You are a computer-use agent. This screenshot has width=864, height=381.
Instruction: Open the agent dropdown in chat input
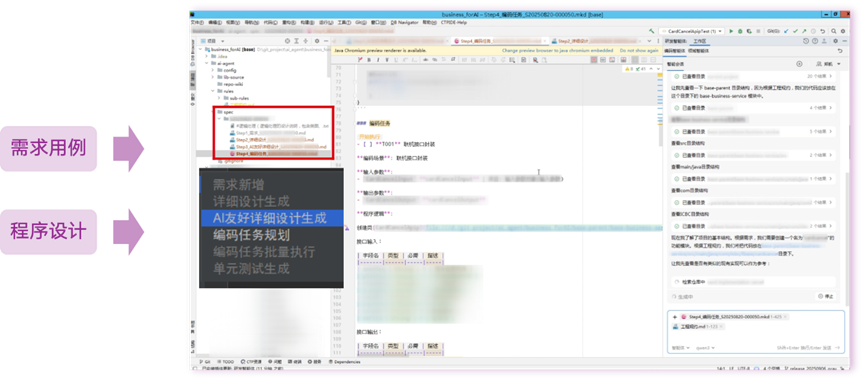pyautogui.click(x=681, y=348)
